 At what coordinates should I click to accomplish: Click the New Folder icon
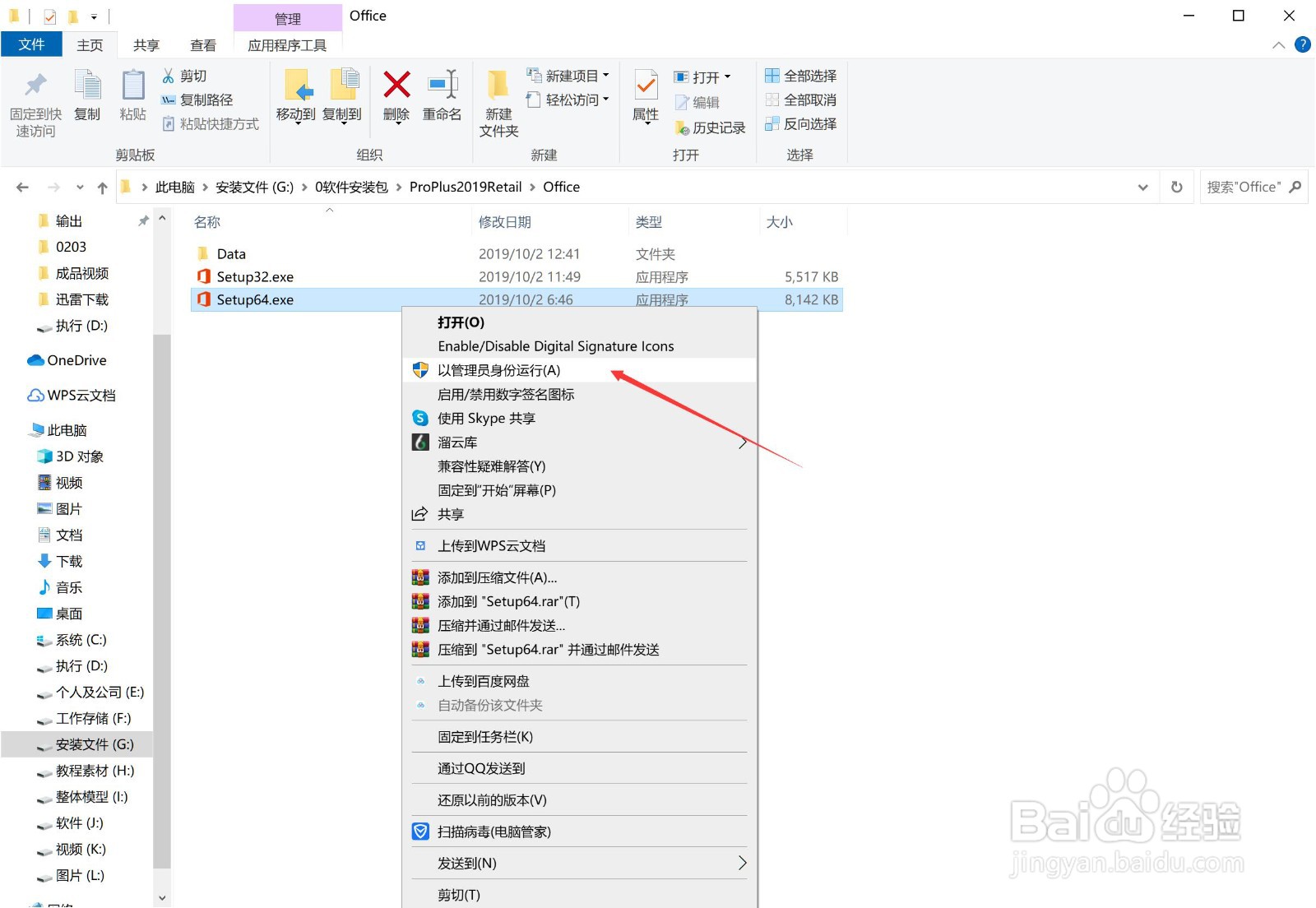pyautogui.click(x=498, y=85)
